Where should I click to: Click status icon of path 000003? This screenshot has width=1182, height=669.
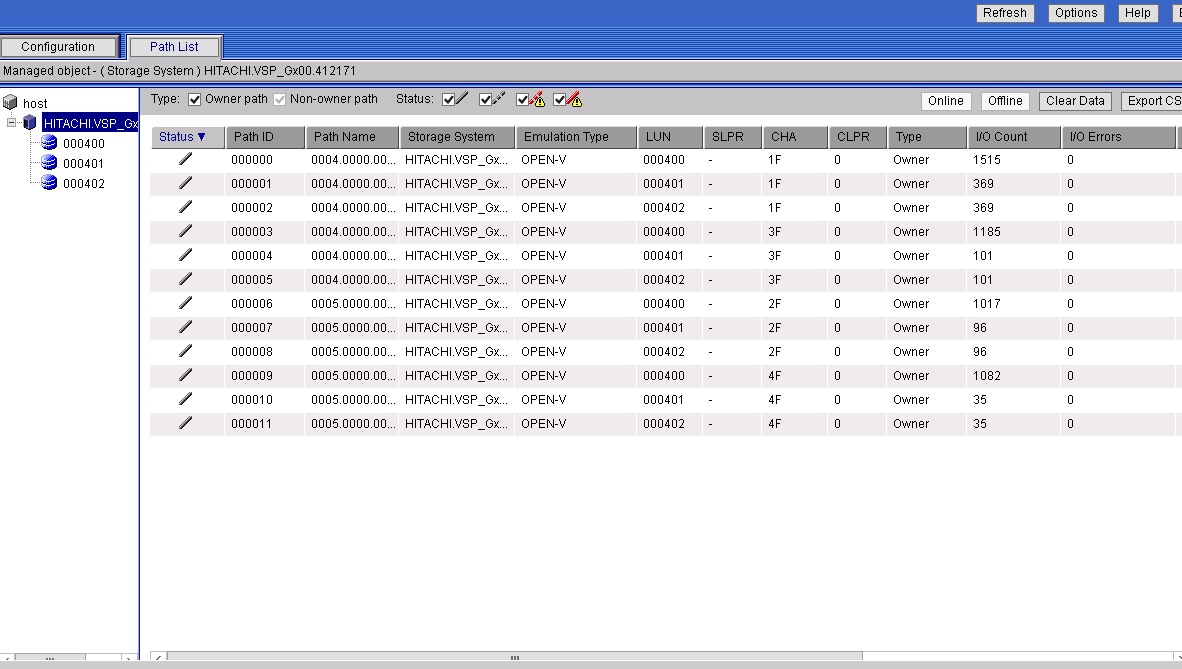[x=185, y=232]
